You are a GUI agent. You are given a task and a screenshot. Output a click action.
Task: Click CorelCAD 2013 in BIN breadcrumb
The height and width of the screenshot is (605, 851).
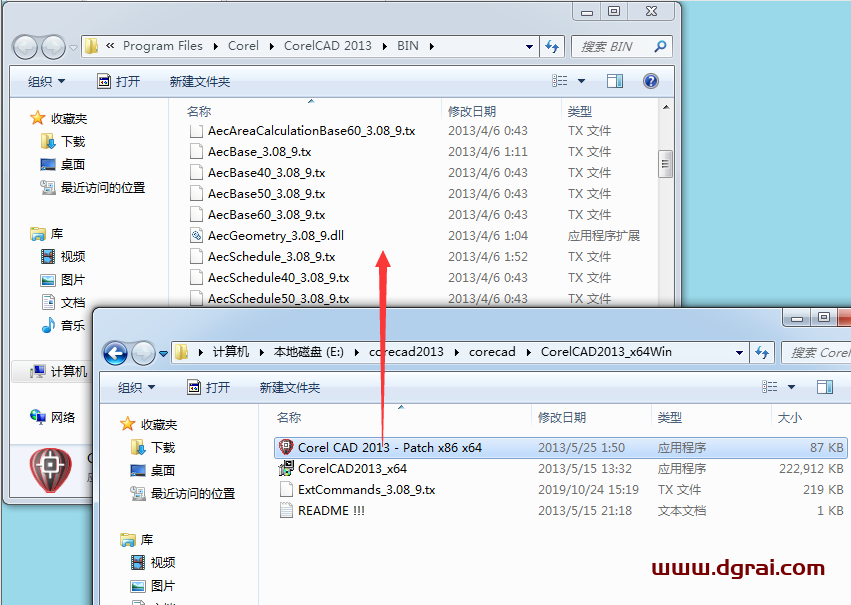coord(328,46)
